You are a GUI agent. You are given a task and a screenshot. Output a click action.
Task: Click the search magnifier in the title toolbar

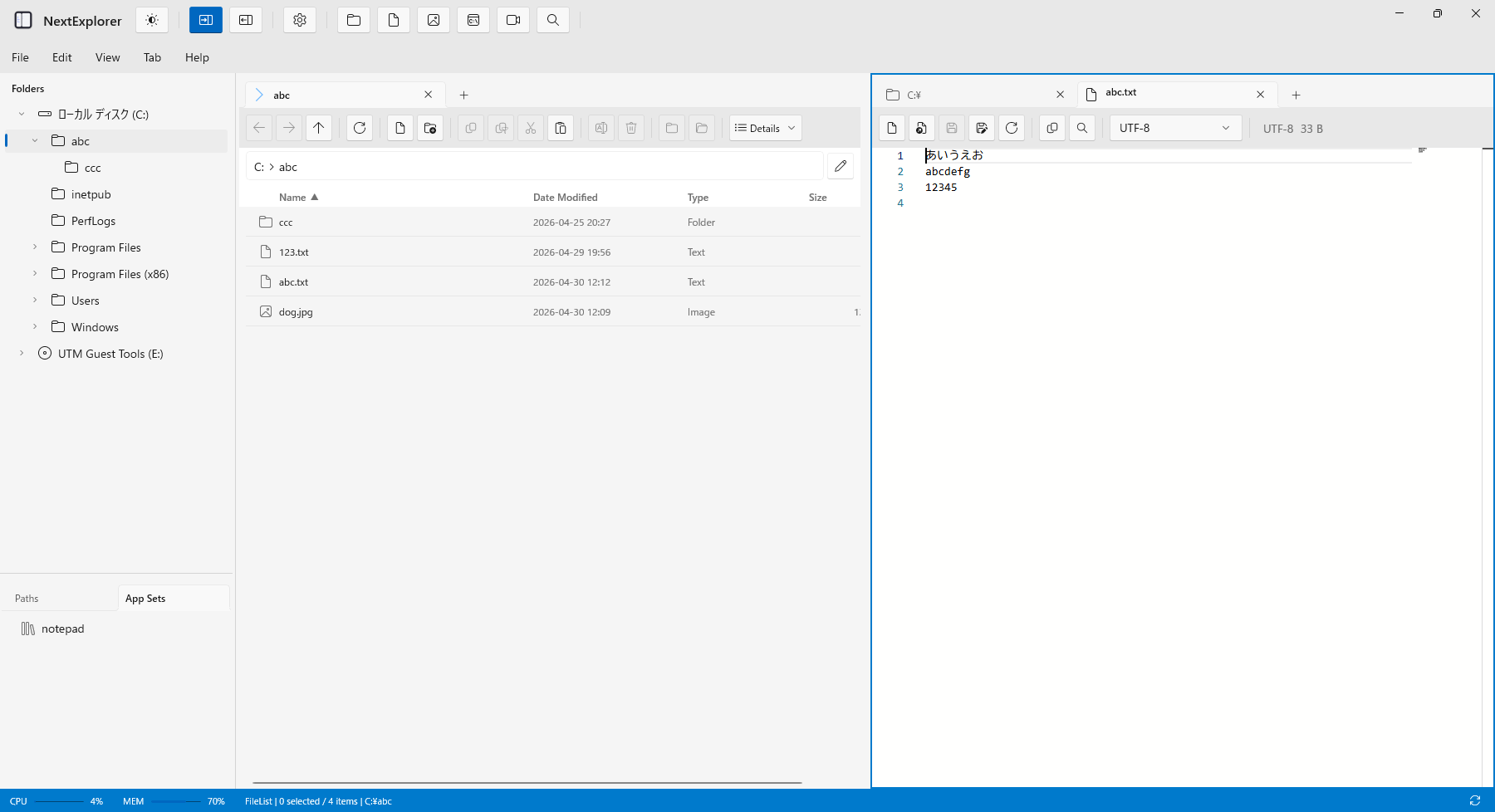[553, 20]
